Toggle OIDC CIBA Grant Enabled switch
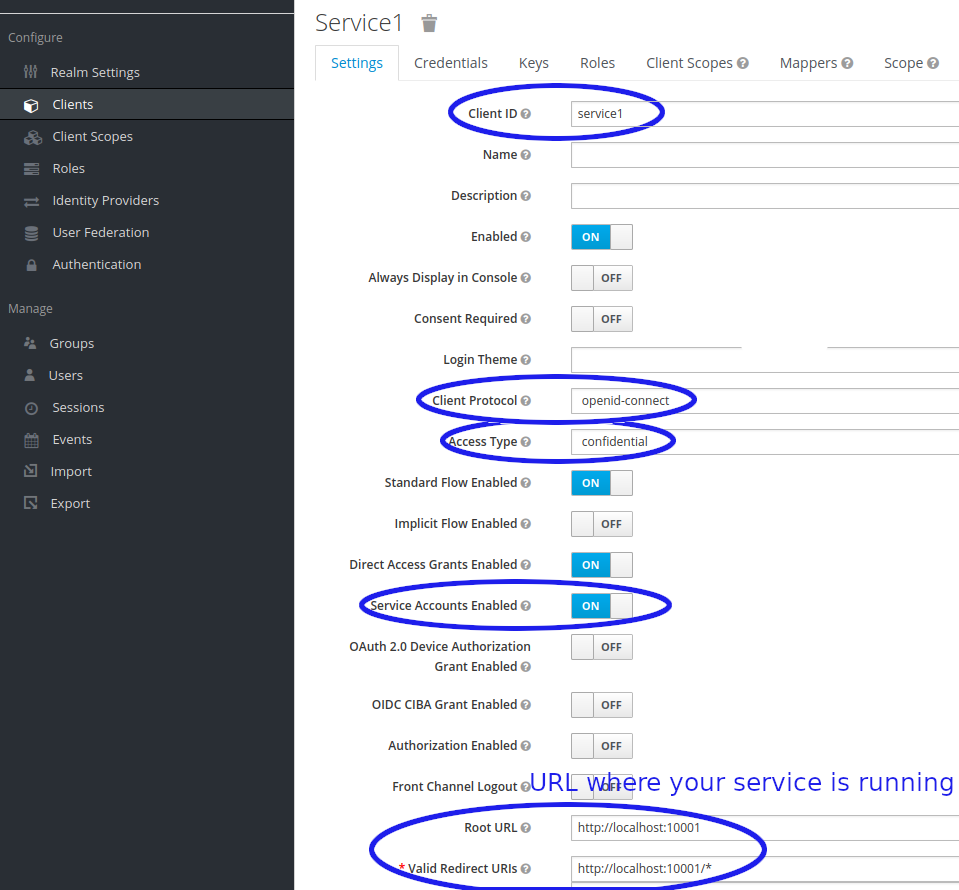This screenshot has width=959, height=890. (x=602, y=705)
